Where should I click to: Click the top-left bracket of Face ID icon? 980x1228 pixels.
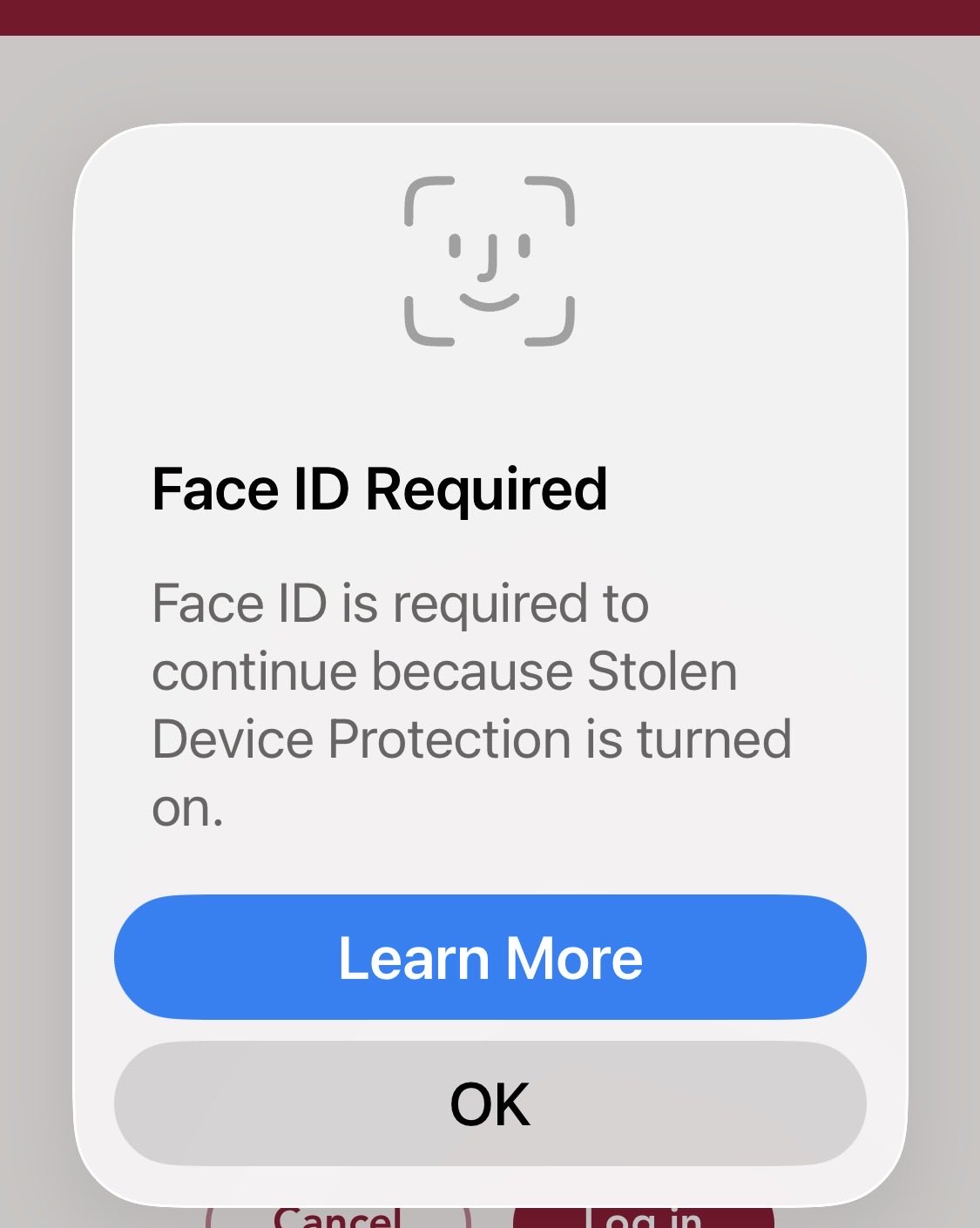click(429, 200)
